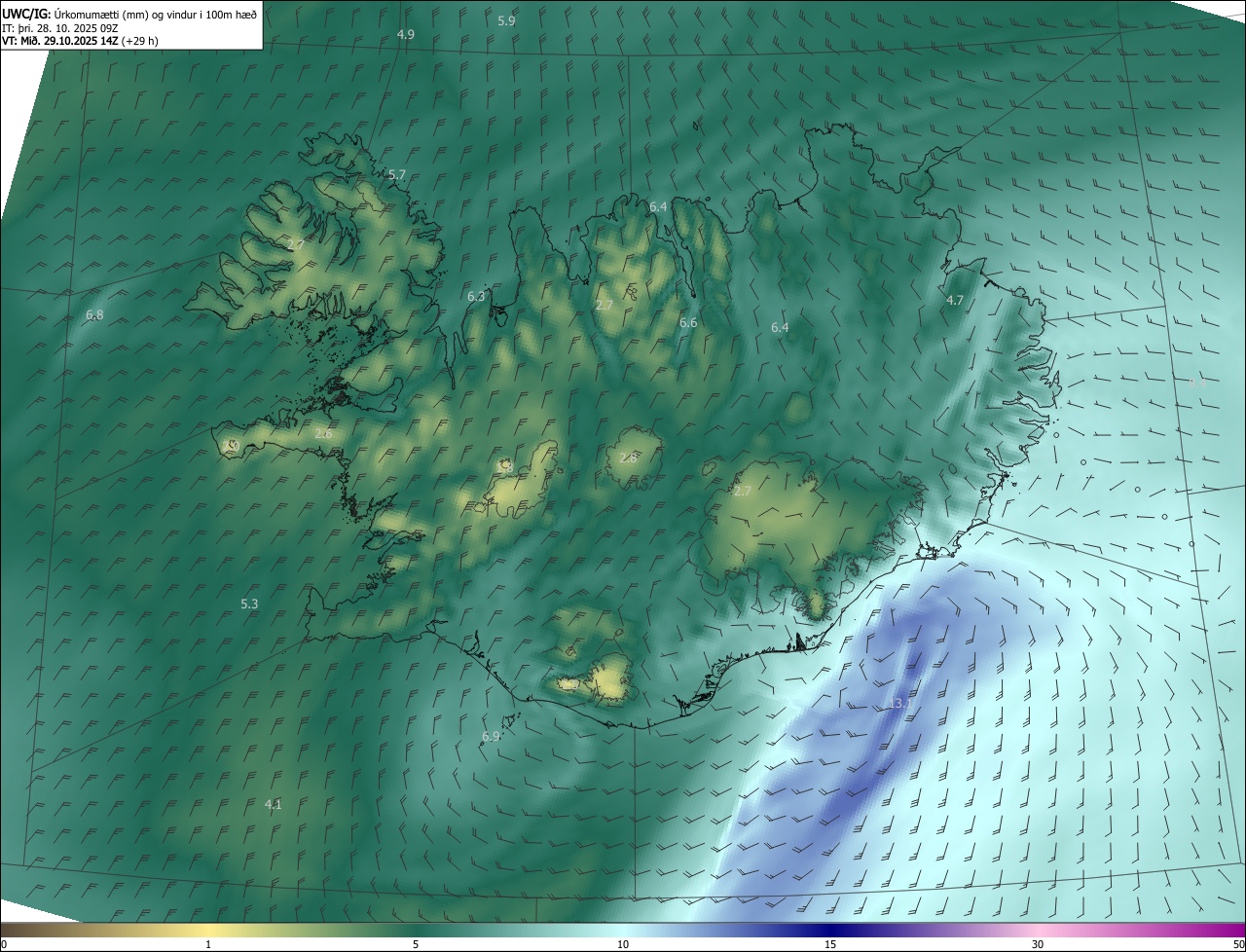
Task: Click the 4.7 value label in the east
Action: pyautogui.click(x=954, y=301)
